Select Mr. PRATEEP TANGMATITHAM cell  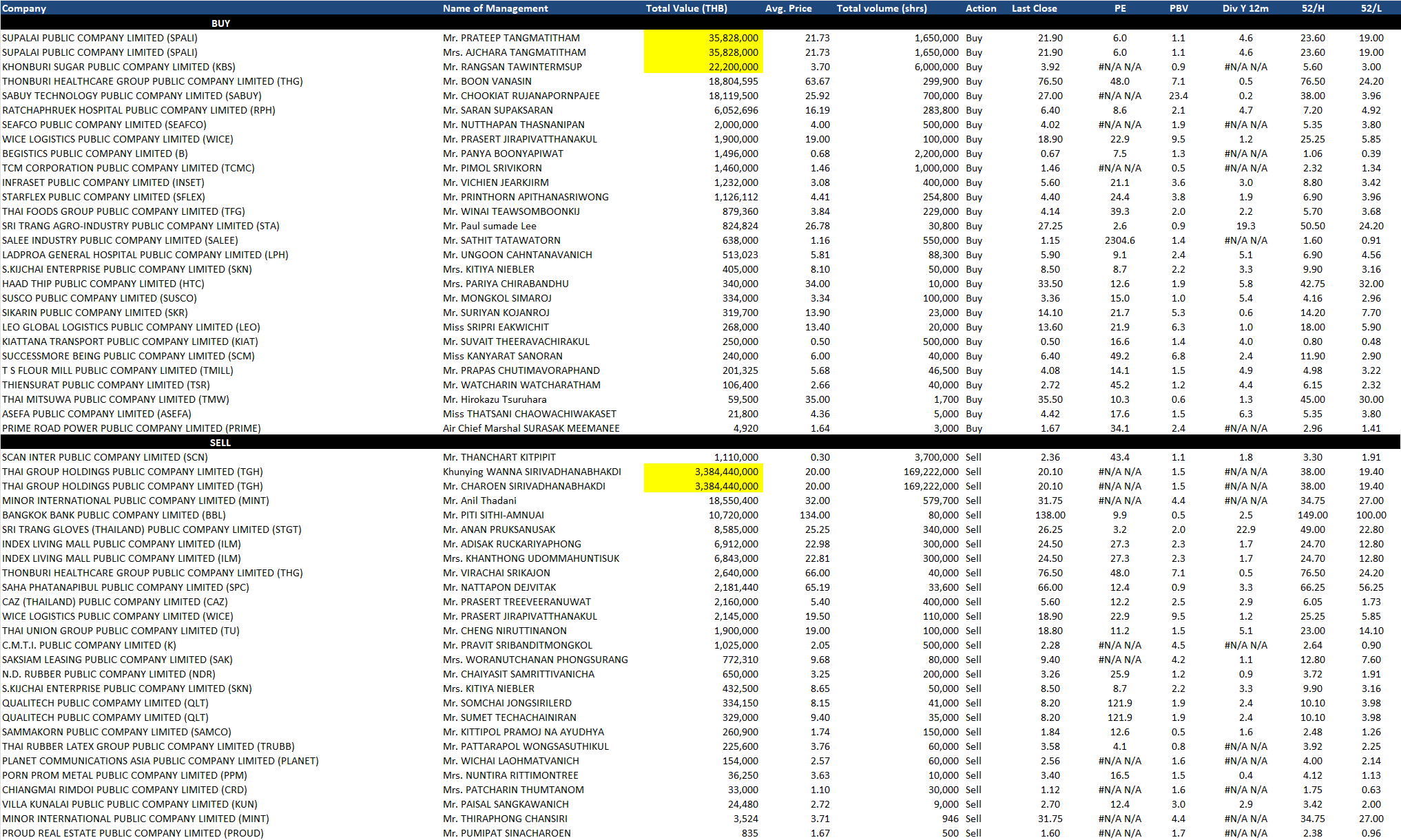coord(511,38)
